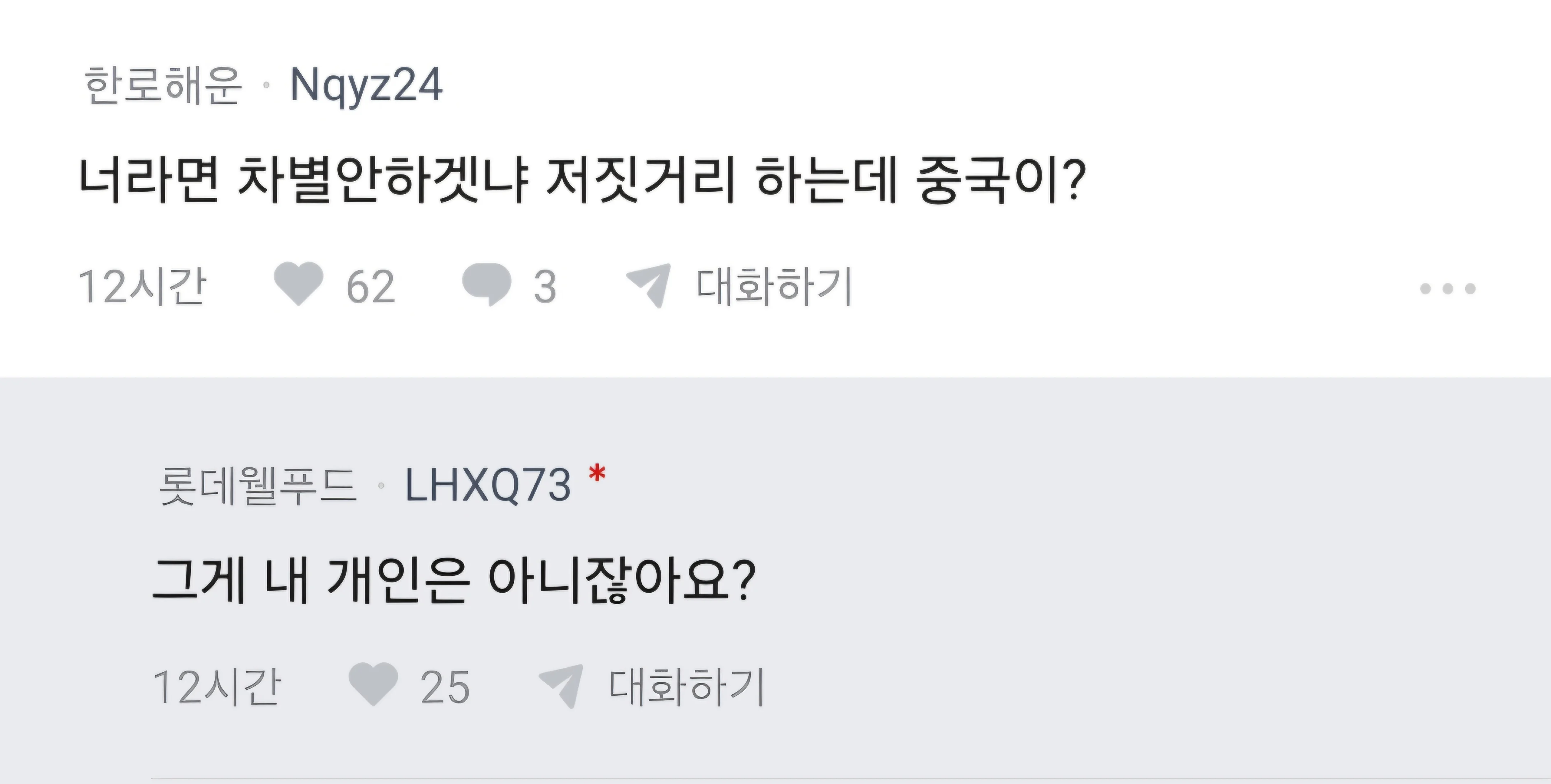Open the 한로해운 company label

pos(163,85)
